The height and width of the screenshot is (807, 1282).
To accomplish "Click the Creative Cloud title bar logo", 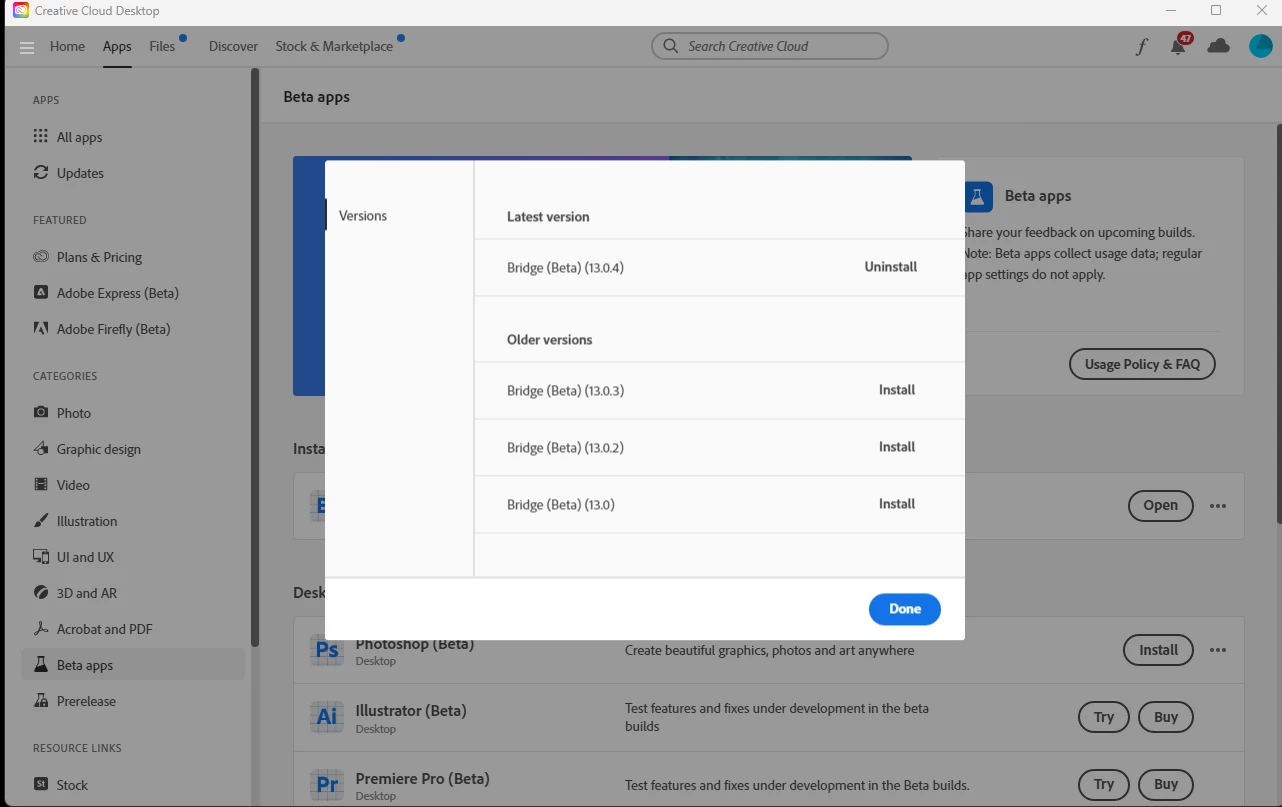I will pyautogui.click(x=21, y=11).
